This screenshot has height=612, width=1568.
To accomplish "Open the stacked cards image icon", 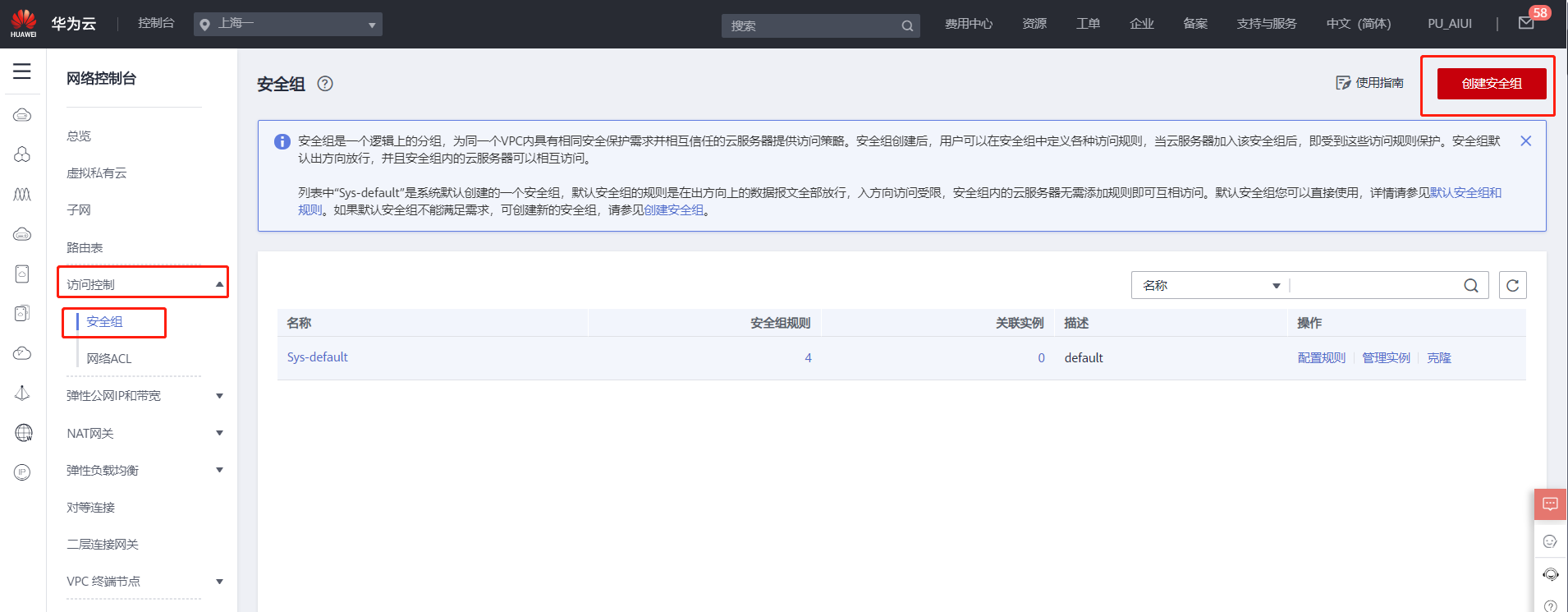I will 22,313.
